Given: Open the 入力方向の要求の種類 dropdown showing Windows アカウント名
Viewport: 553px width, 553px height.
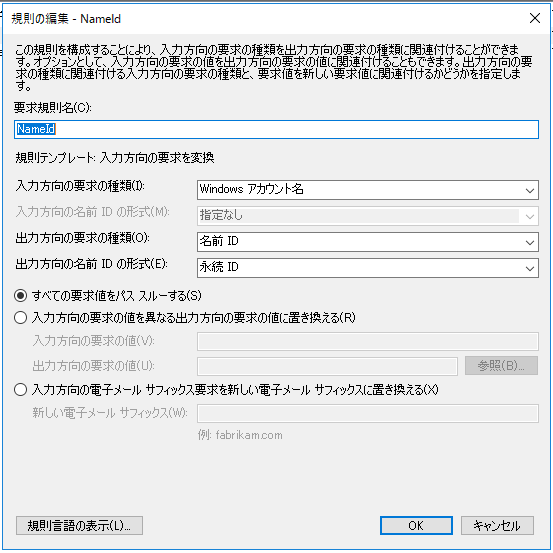Looking at the screenshot, I should click(367, 190).
